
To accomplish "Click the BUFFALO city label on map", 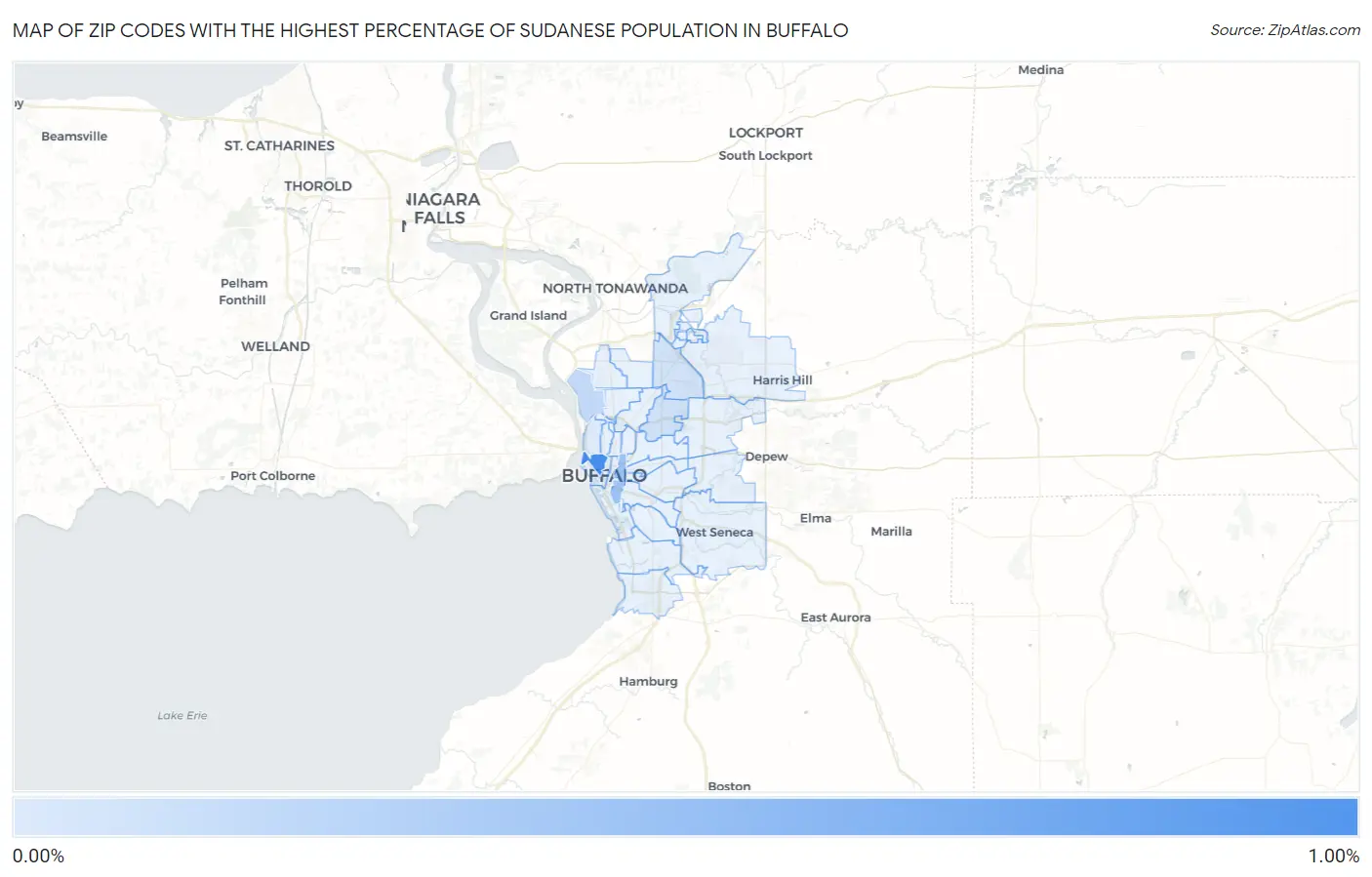I will point(604,476).
